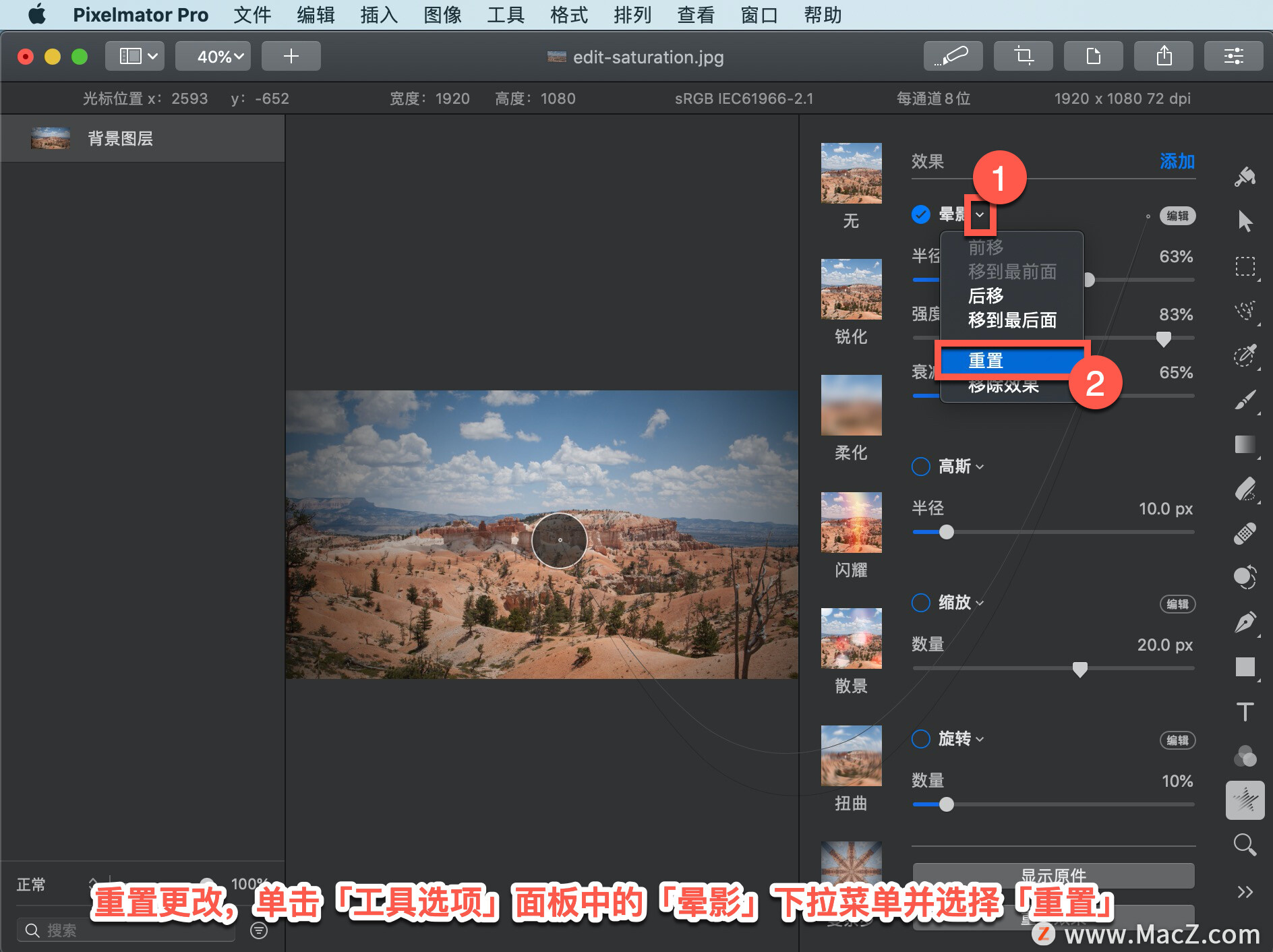Open the ML enhance pen toolbar button
The width and height of the screenshot is (1273, 952).
953,56
